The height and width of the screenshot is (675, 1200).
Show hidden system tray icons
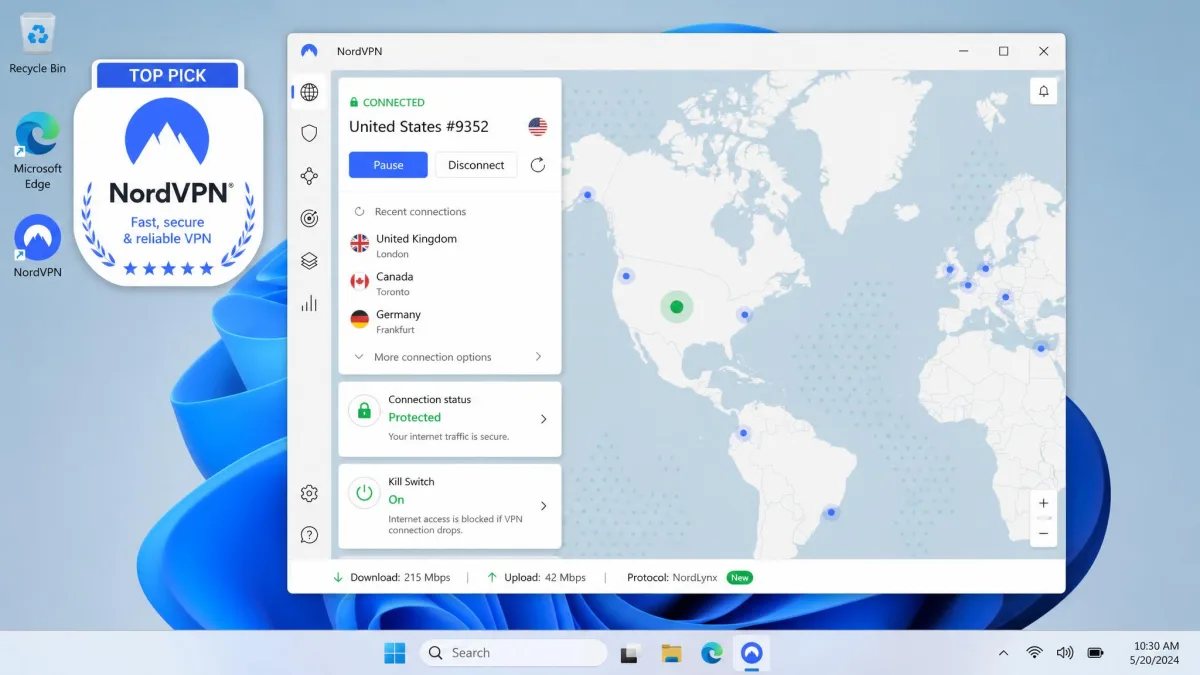pyautogui.click(x=1003, y=653)
